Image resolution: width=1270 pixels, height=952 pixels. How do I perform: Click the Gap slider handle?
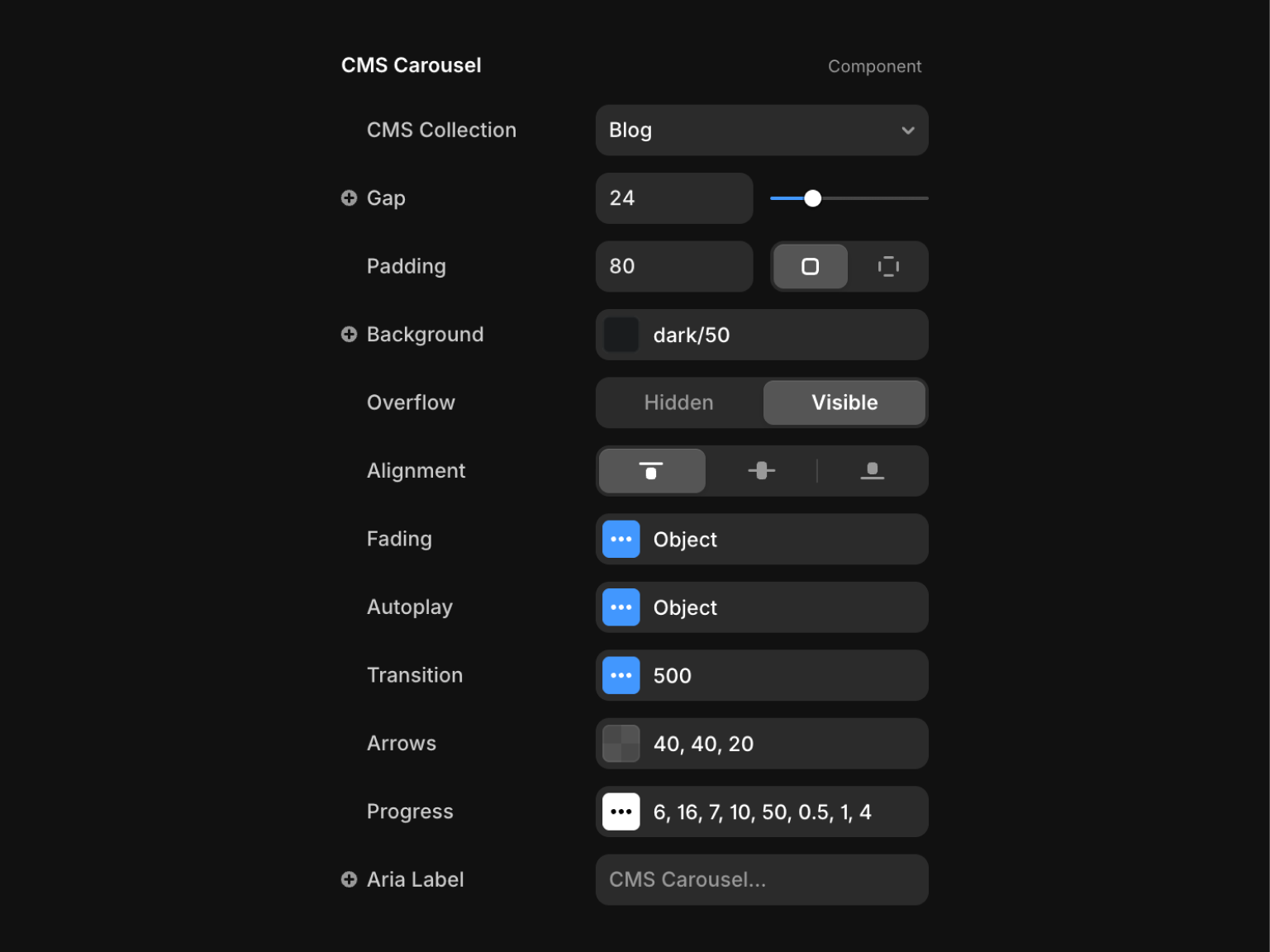tap(813, 198)
